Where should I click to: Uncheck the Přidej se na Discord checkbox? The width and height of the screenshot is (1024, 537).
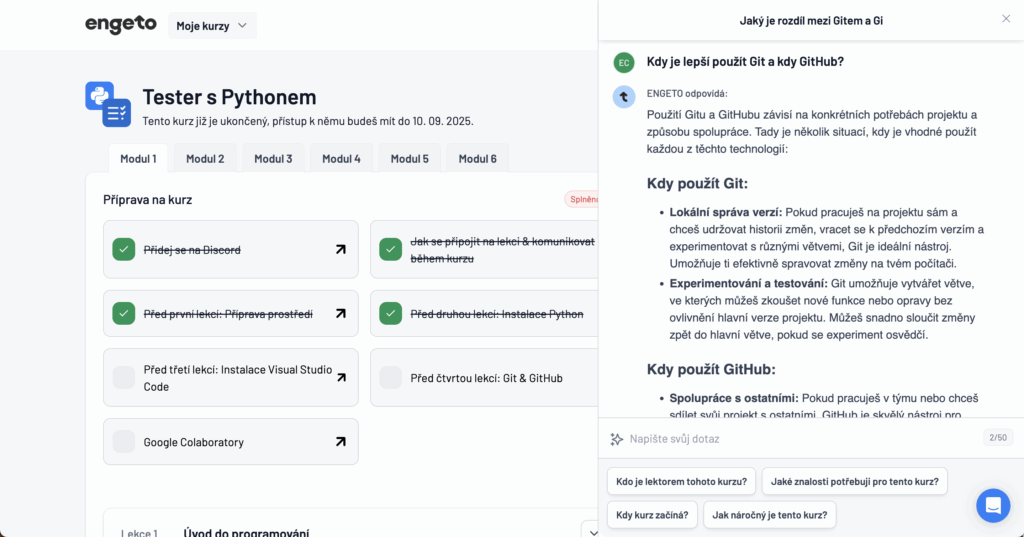124,249
